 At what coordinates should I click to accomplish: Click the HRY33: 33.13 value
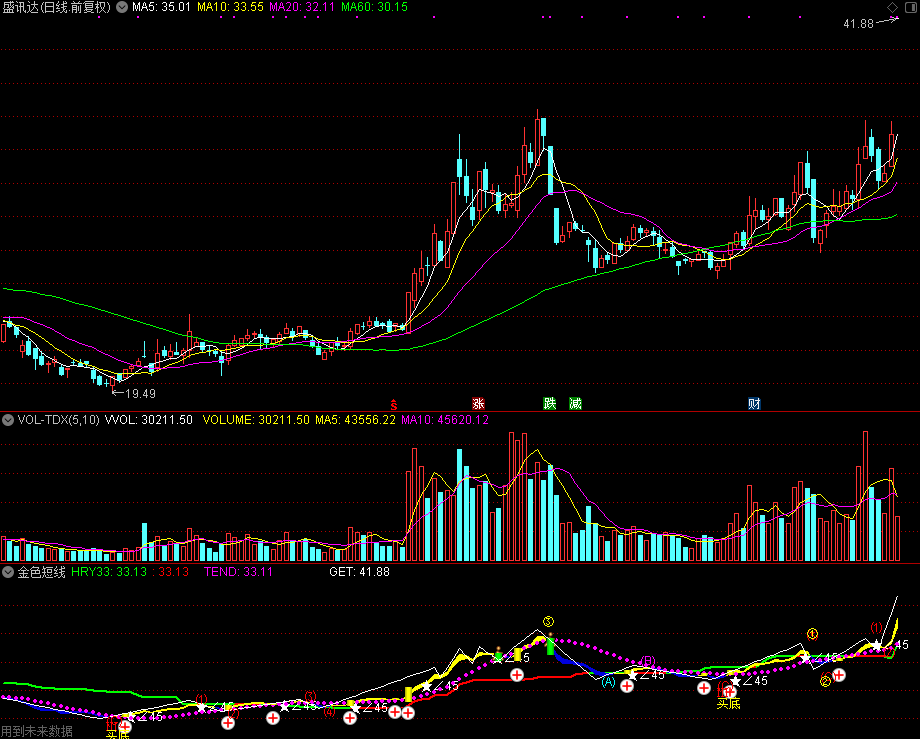click(109, 572)
